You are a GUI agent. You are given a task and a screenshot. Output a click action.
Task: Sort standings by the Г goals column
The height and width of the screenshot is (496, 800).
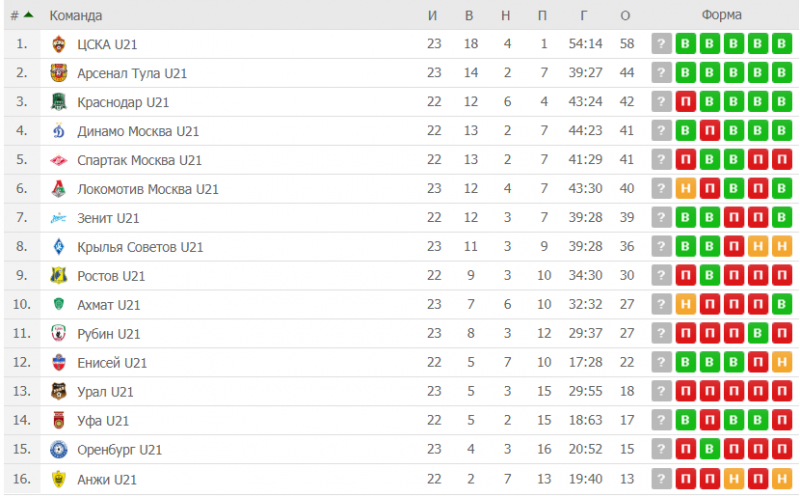pos(584,16)
